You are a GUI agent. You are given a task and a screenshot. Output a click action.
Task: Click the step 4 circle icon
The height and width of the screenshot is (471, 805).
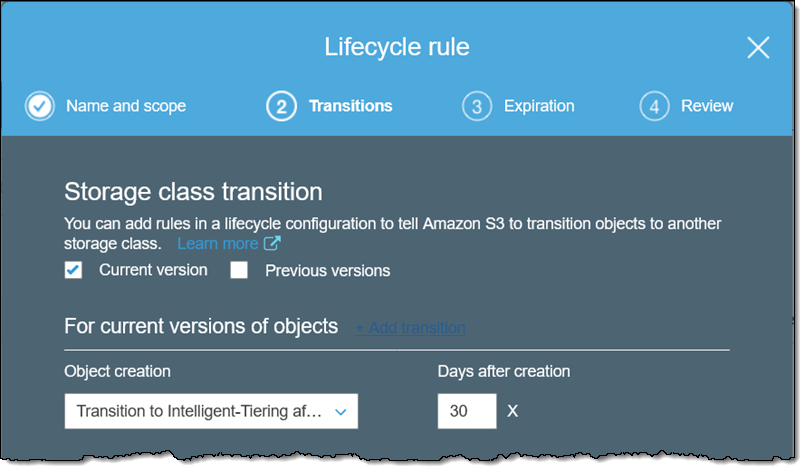click(x=654, y=106)
